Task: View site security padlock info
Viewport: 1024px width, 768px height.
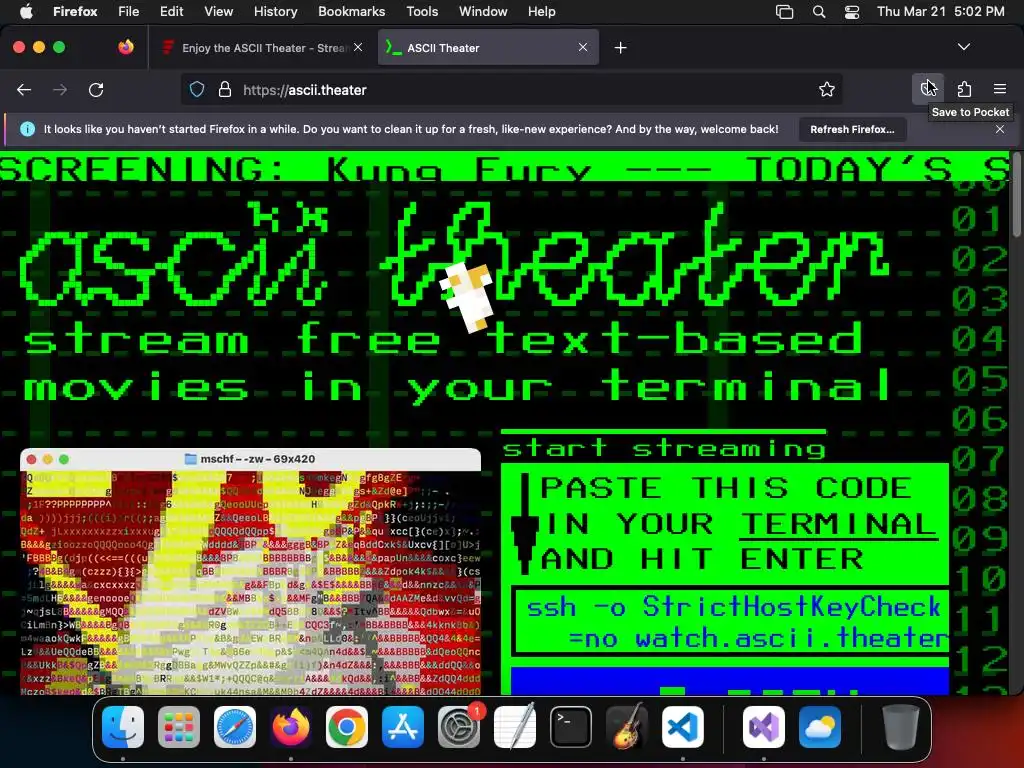Action: 225,89
